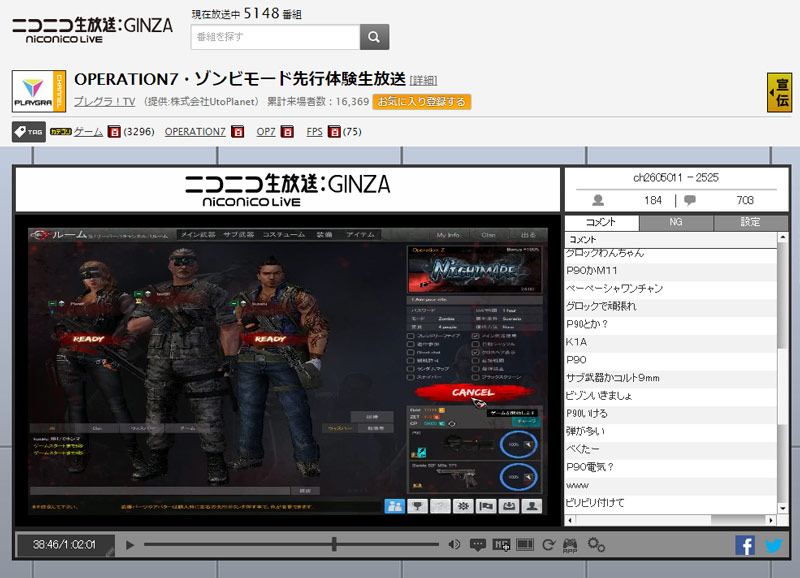Click the yellow 宣伝 promotion button
800x578 pixels.
point(779,92)
